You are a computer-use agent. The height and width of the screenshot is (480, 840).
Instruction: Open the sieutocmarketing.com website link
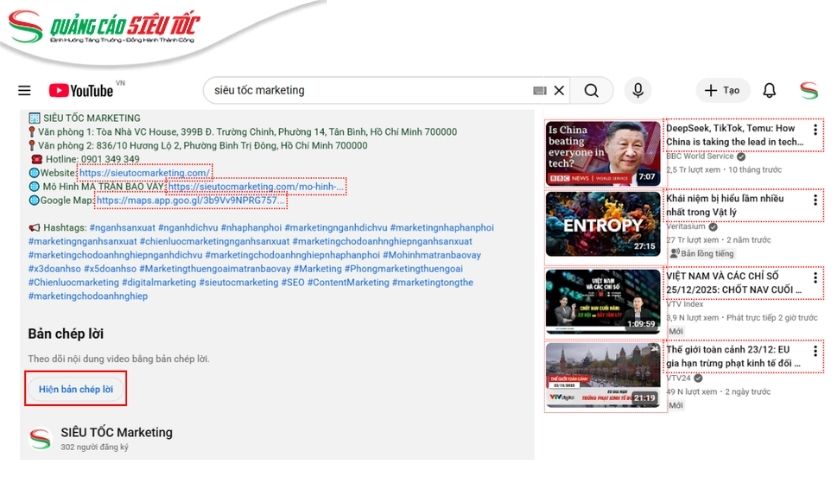coord(145,172)
